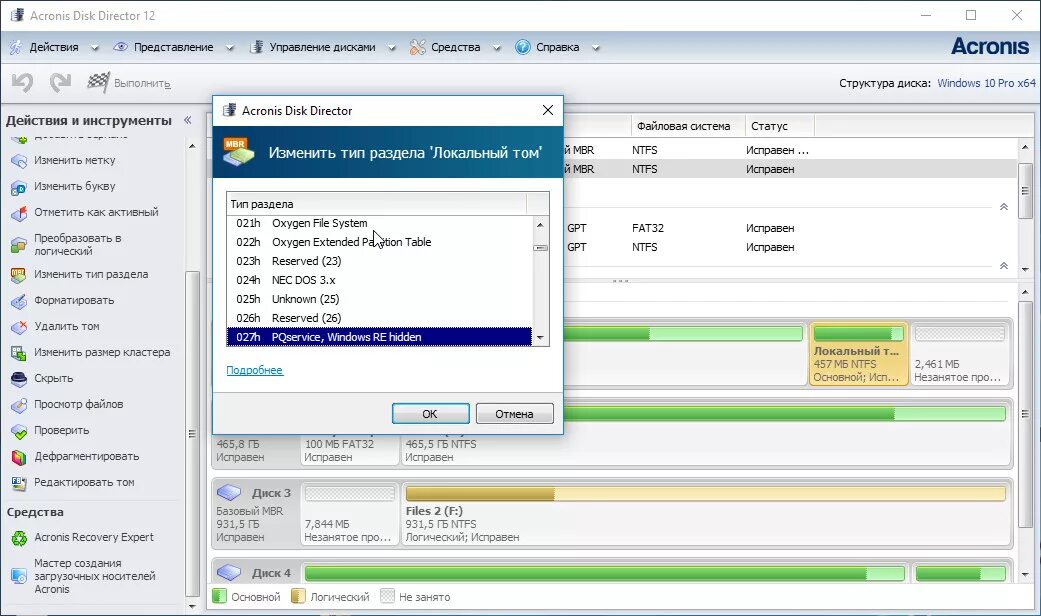Collapse the first volume group with double chevron
Image resolution: width=1041 pixels, height=616 pixels.
[x=1004, y=206]
